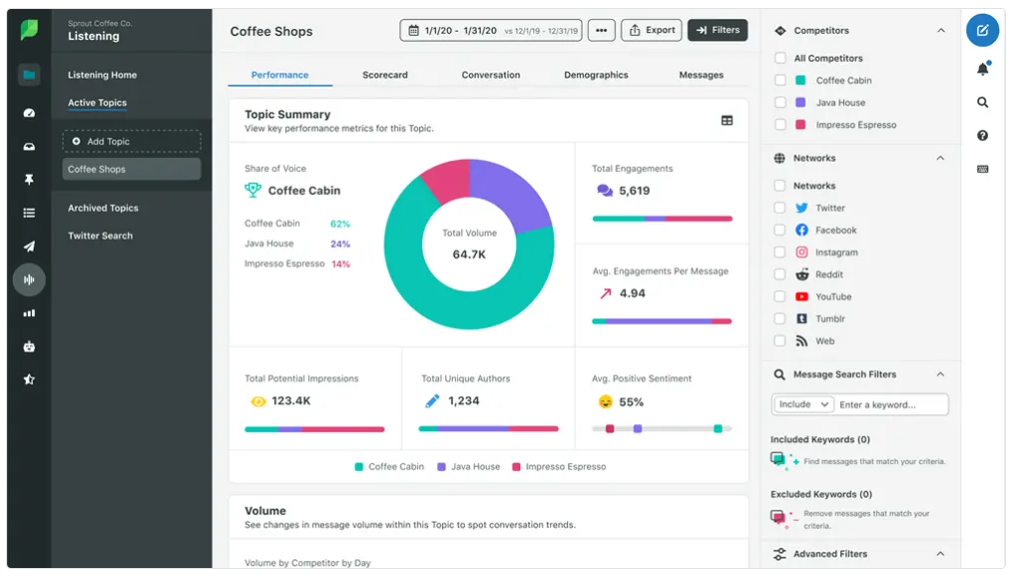Check the Java House competitor checkbox
Viewport: 1013px width, 581px height.
780,102
